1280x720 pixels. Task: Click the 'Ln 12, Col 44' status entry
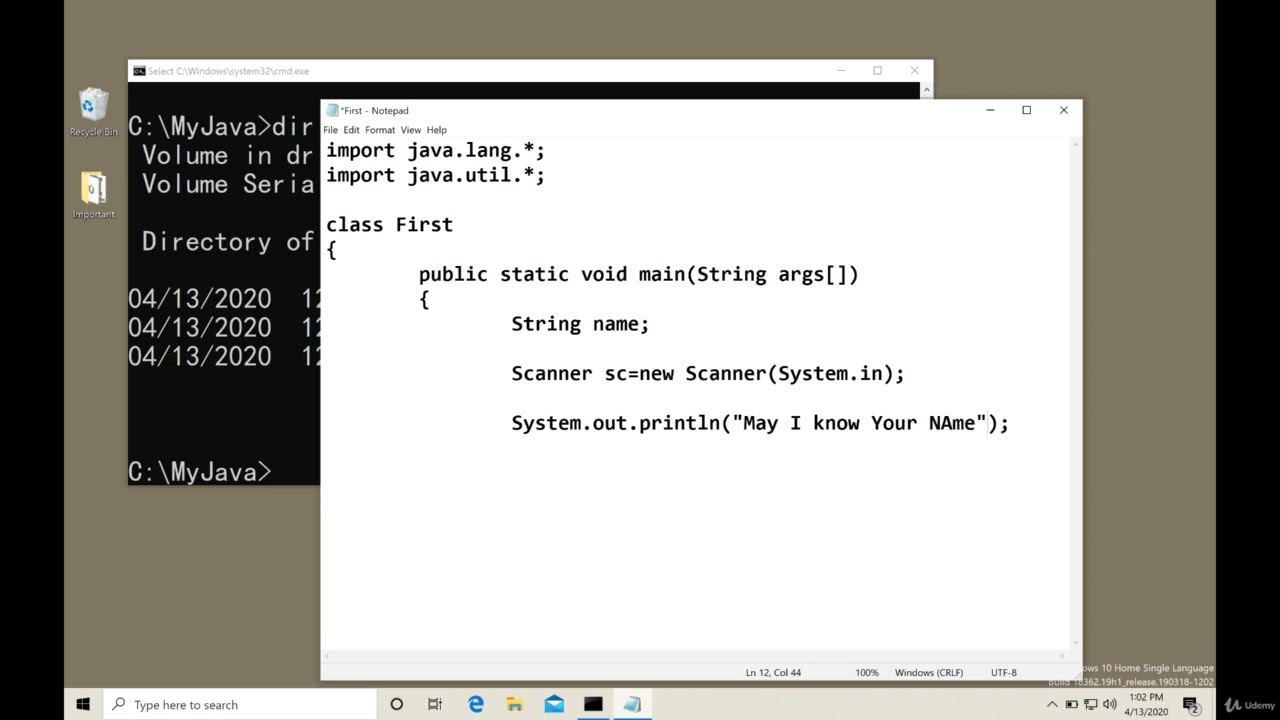pos(773,673)
